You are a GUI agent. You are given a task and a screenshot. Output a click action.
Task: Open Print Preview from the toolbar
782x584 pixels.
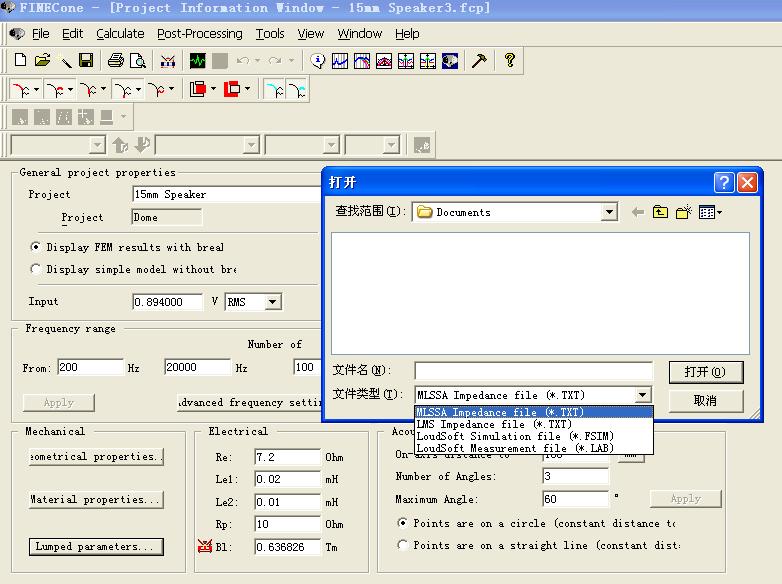pyautogui.click(x=136, y=61)
